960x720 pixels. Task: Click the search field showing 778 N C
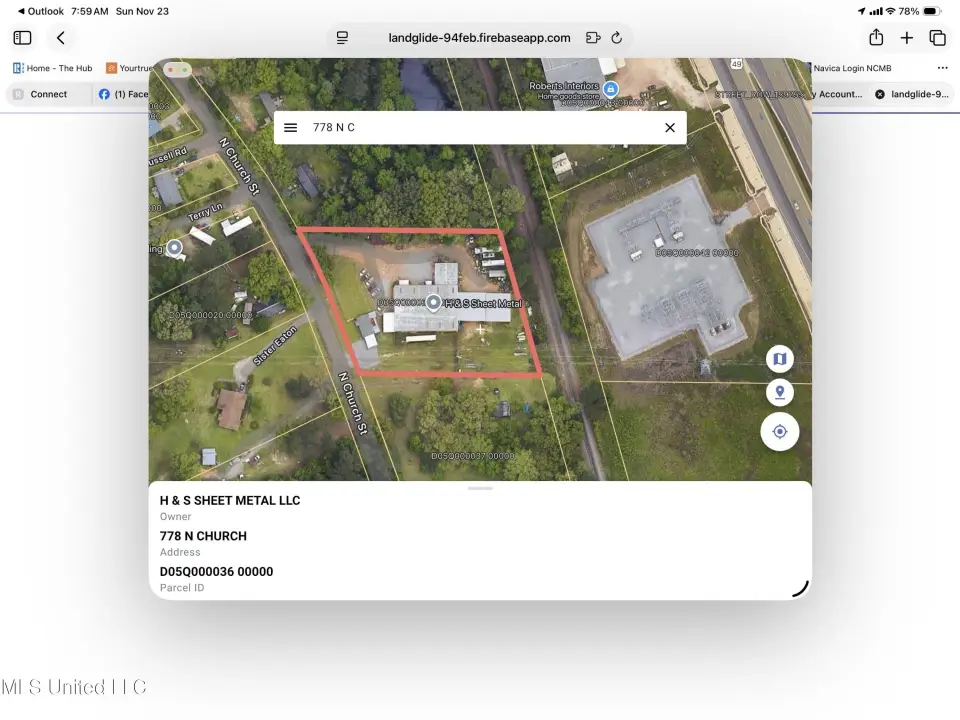click(480, 127)
